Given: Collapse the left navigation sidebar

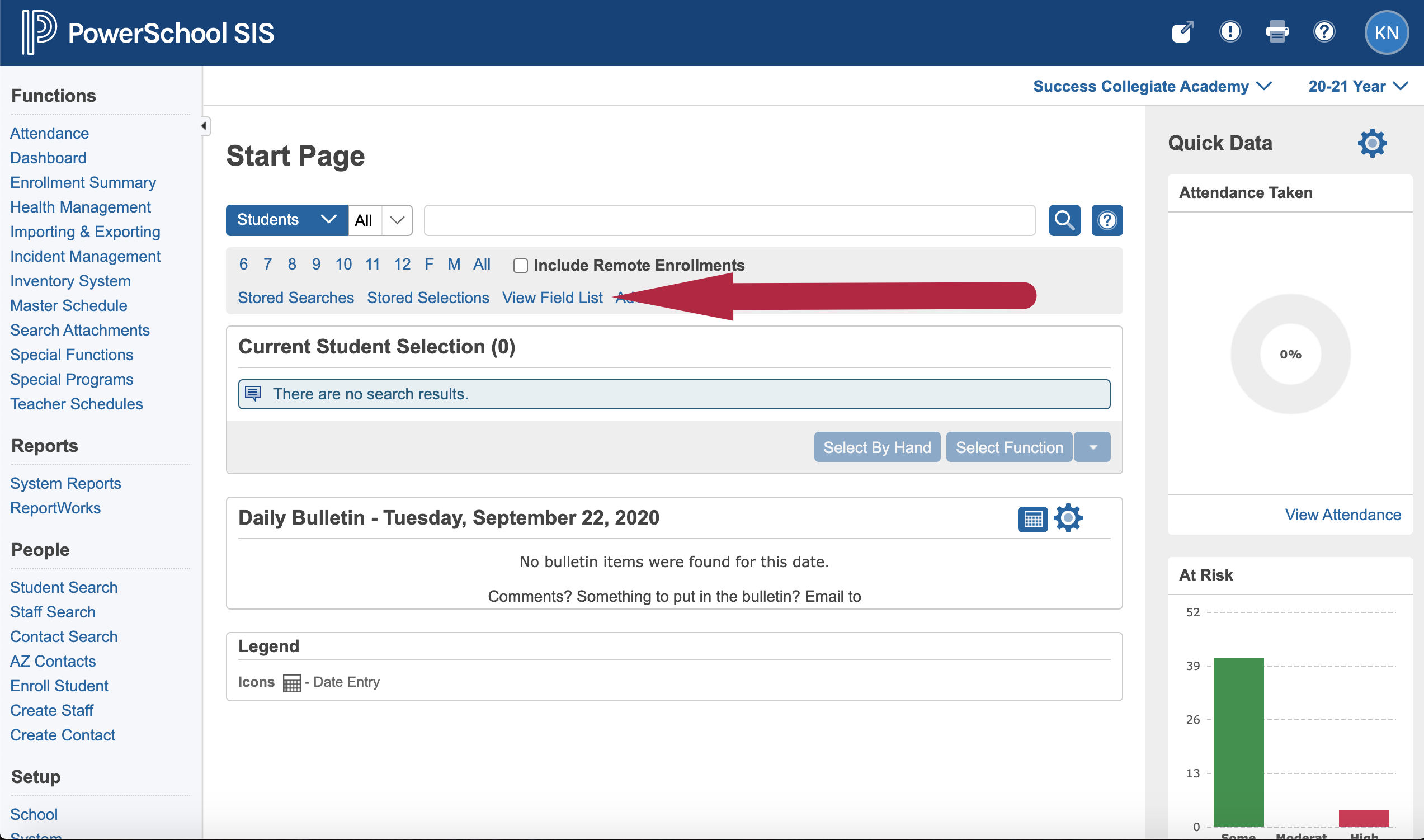Looking at the screenshot, I should point(204,126).
